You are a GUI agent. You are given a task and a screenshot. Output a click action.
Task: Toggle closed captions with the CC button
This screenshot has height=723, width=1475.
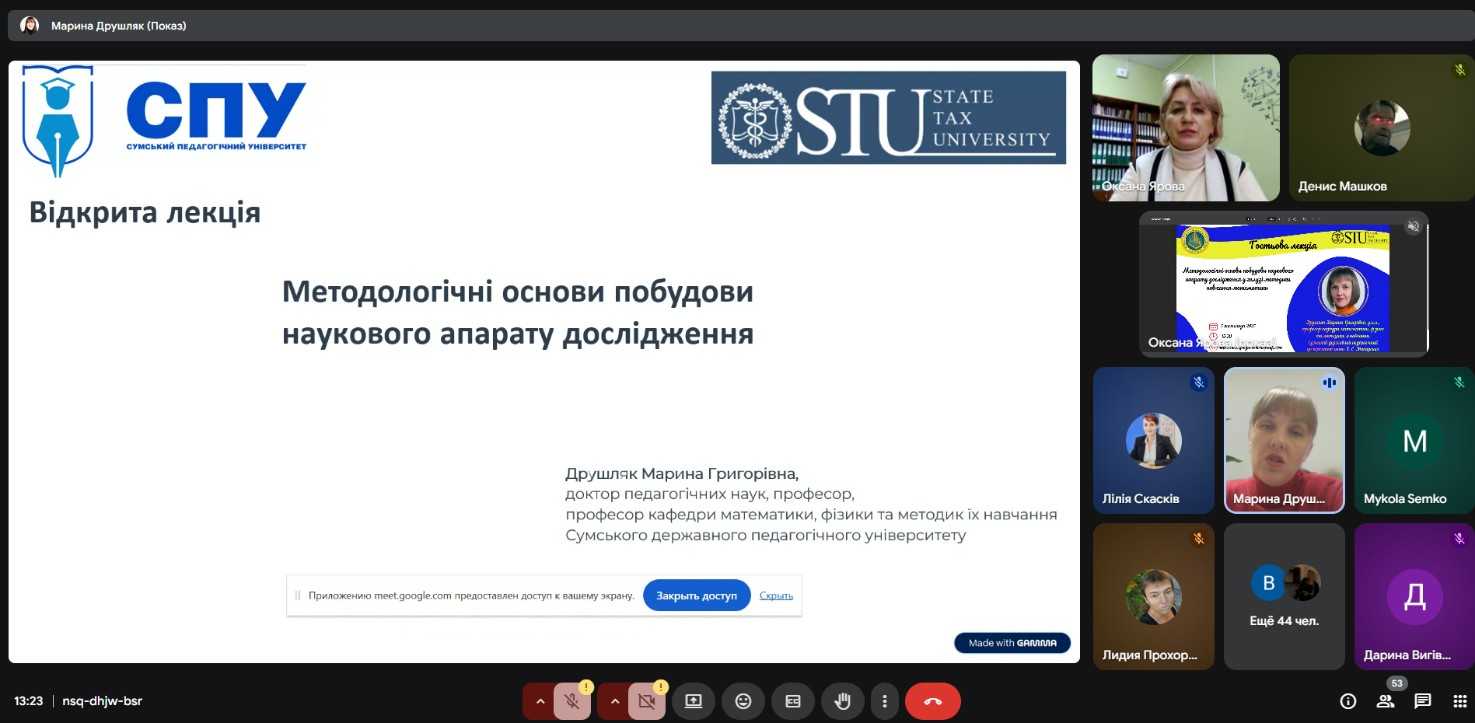pos(793,701)
